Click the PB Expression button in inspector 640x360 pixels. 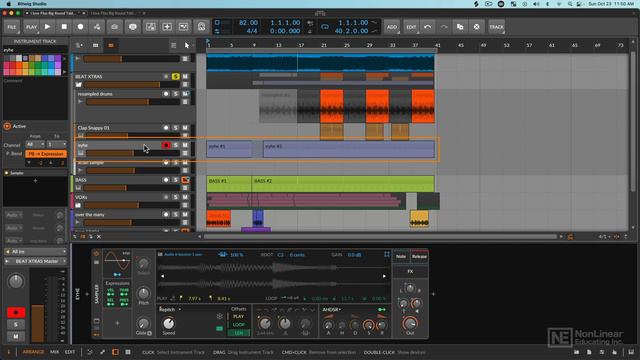[46, 154]
